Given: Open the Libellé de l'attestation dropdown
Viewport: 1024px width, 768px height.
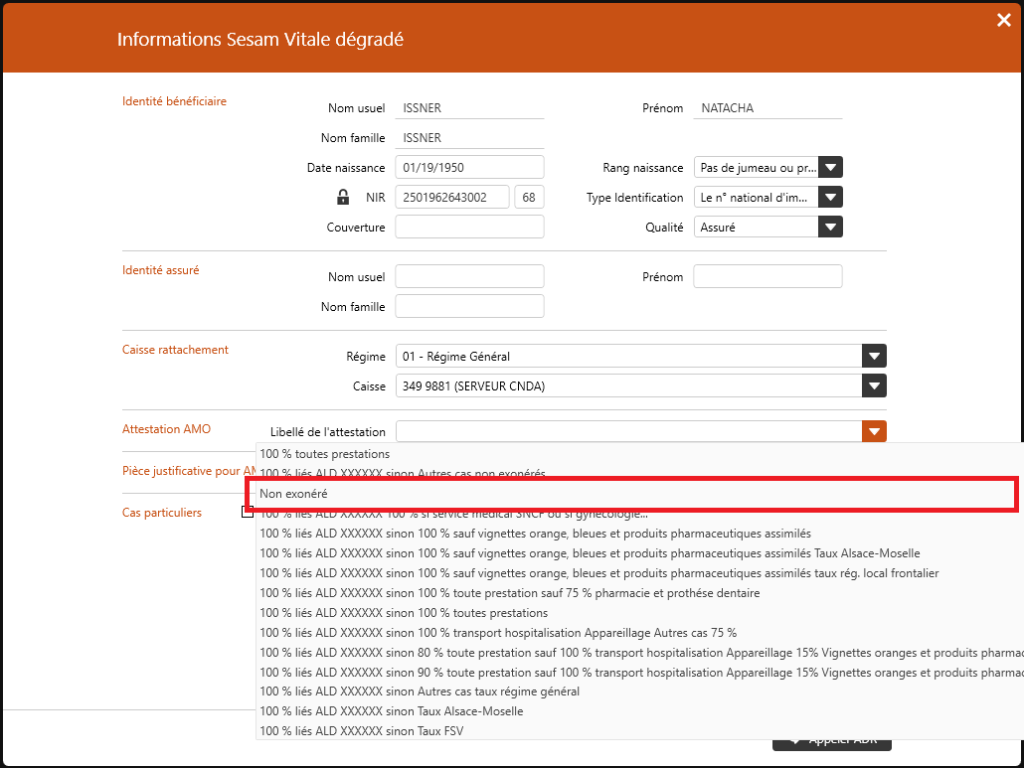Looking at the screenshot, I should point(873,431).
